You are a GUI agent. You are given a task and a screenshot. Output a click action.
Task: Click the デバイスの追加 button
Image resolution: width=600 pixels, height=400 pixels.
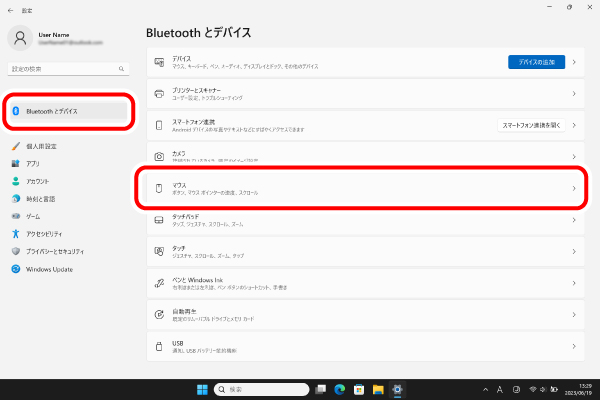pos(536,62)
